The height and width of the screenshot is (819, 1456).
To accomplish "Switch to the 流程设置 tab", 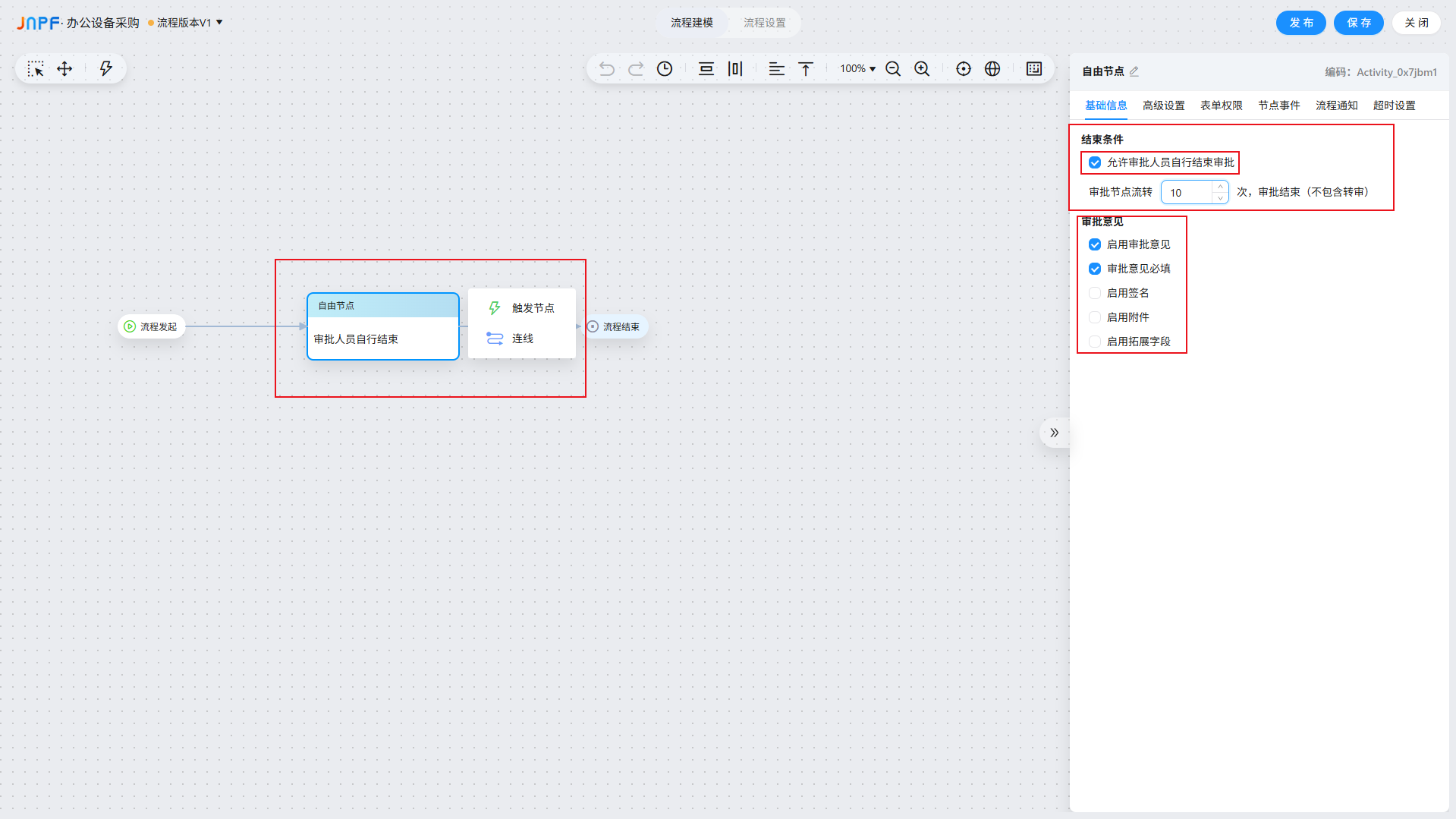I will (x=764, y=23).
